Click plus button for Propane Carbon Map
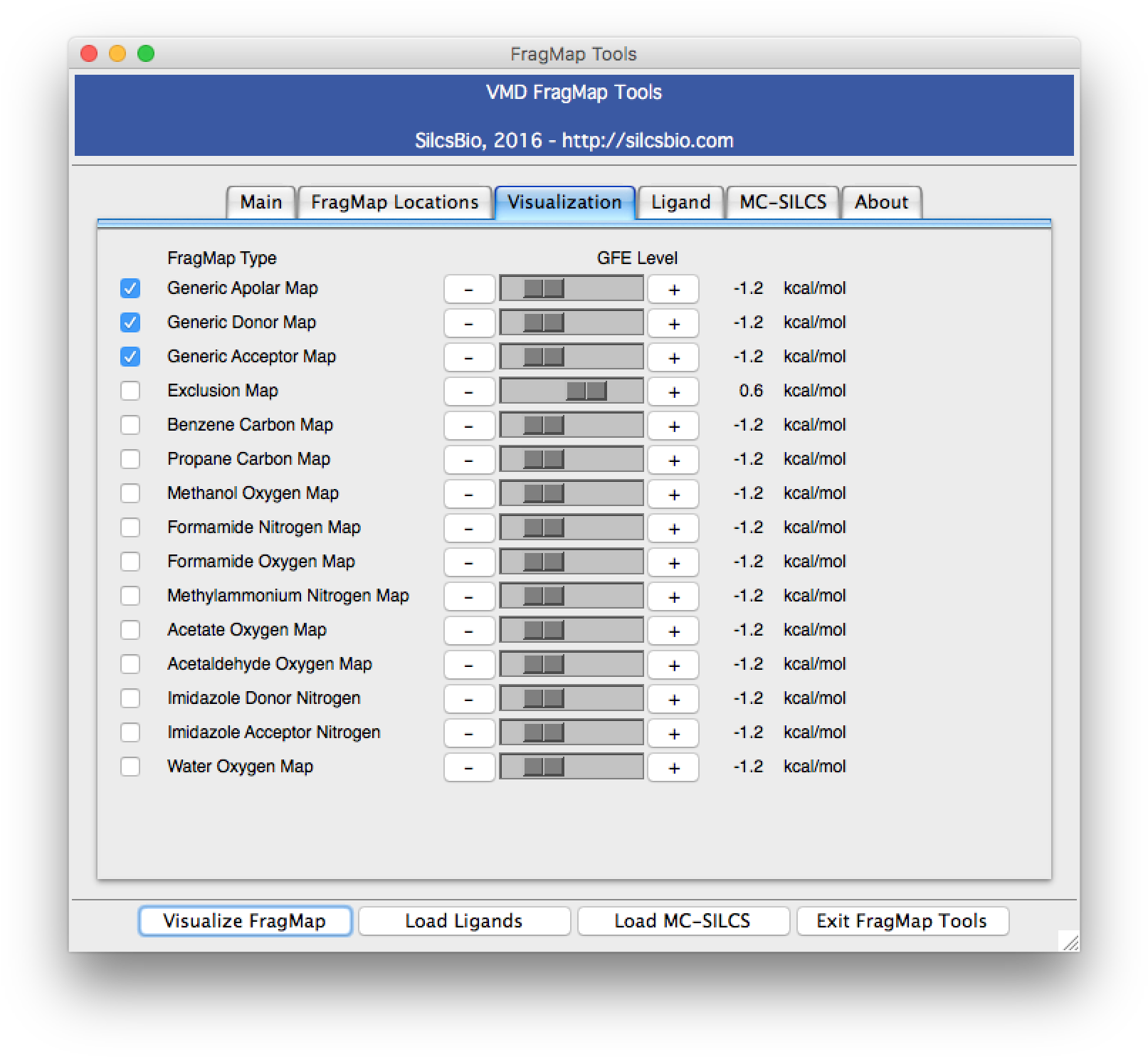This screenshot has width=1148, height=1057. (x=673, y=460)
